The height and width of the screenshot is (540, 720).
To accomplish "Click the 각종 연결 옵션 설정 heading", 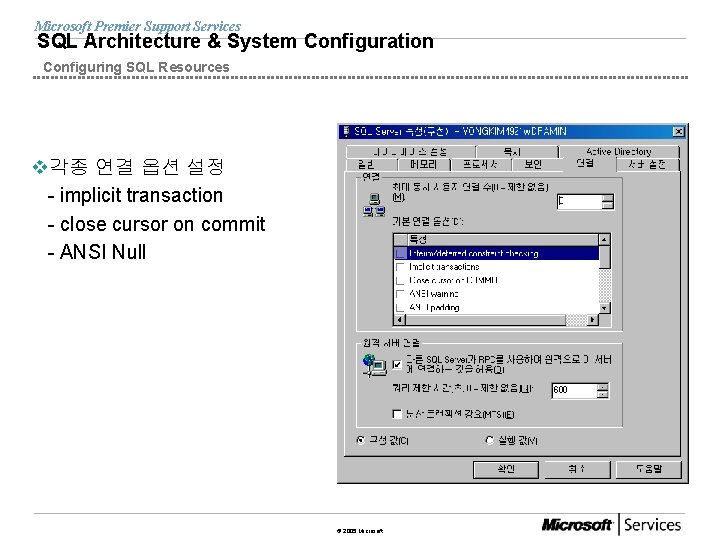I will pos(136,167).
